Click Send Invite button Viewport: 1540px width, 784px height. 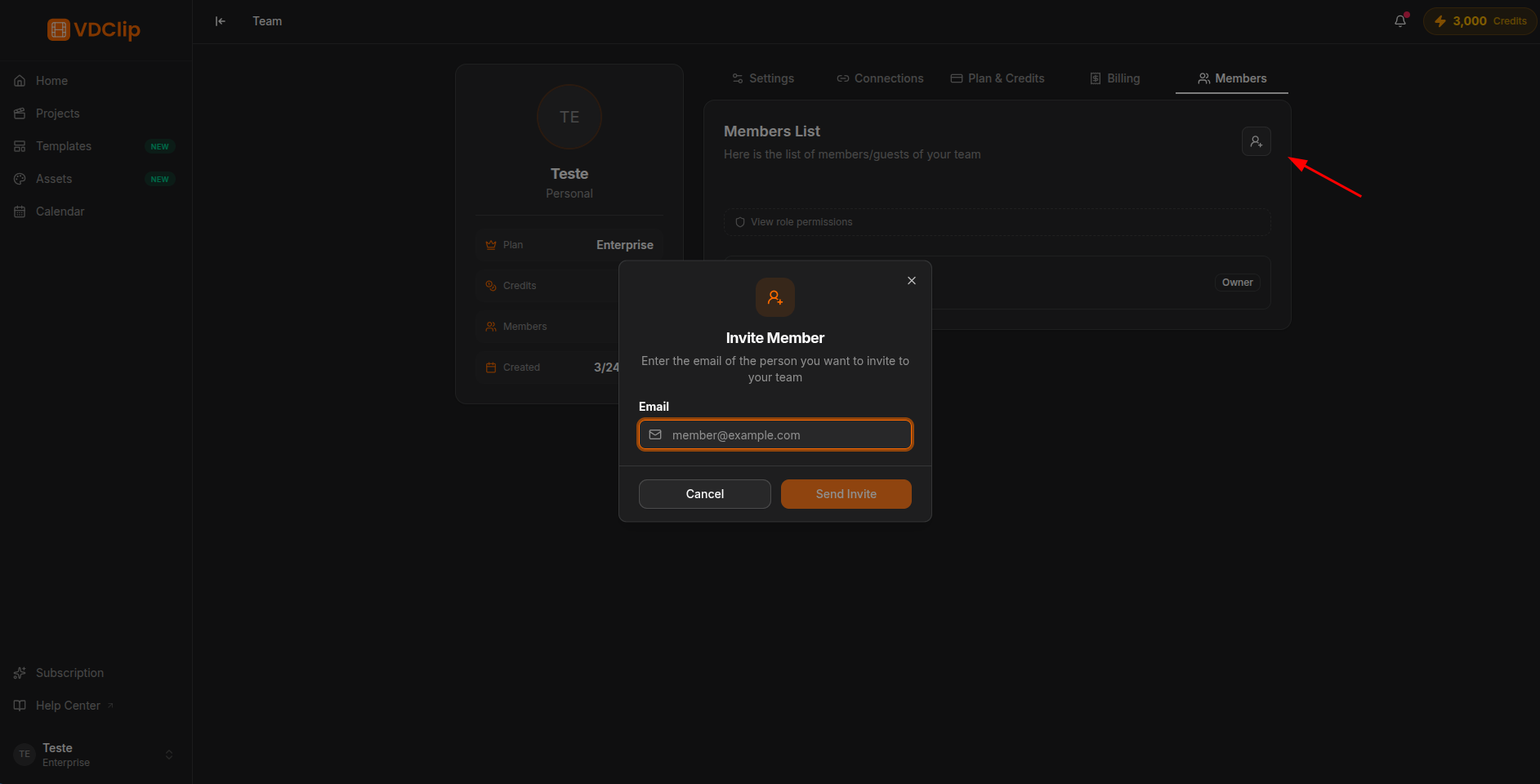846,494
